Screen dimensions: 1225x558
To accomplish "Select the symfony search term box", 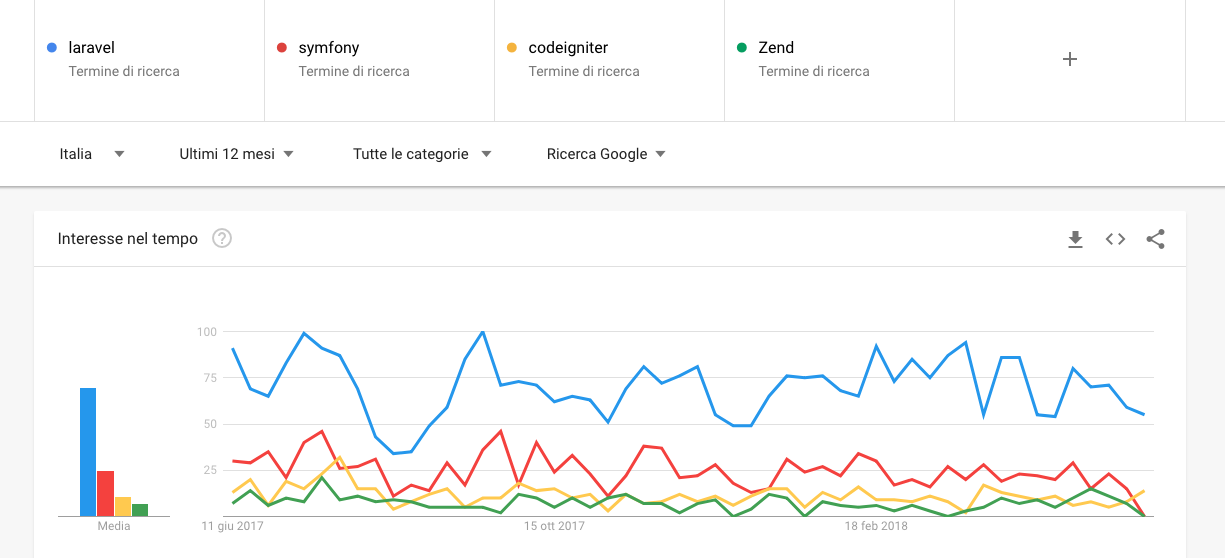I will [x=380, y=59].
